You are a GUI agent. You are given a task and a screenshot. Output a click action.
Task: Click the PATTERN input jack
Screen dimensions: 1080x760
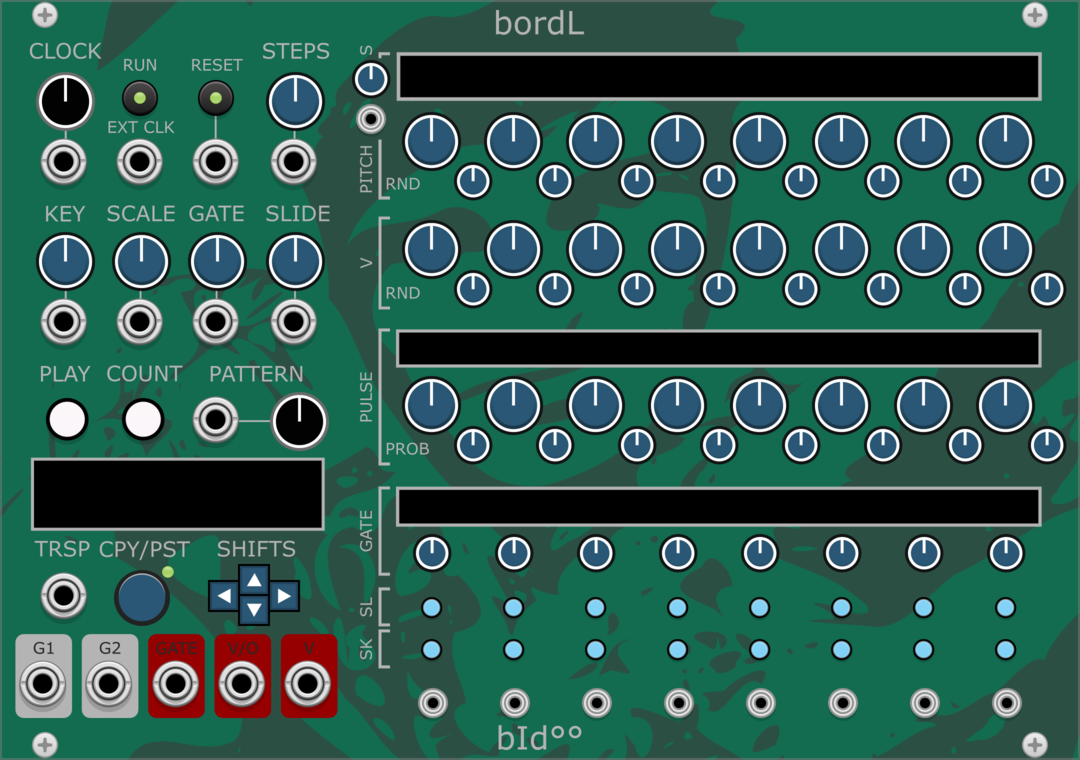click(216, 419)
